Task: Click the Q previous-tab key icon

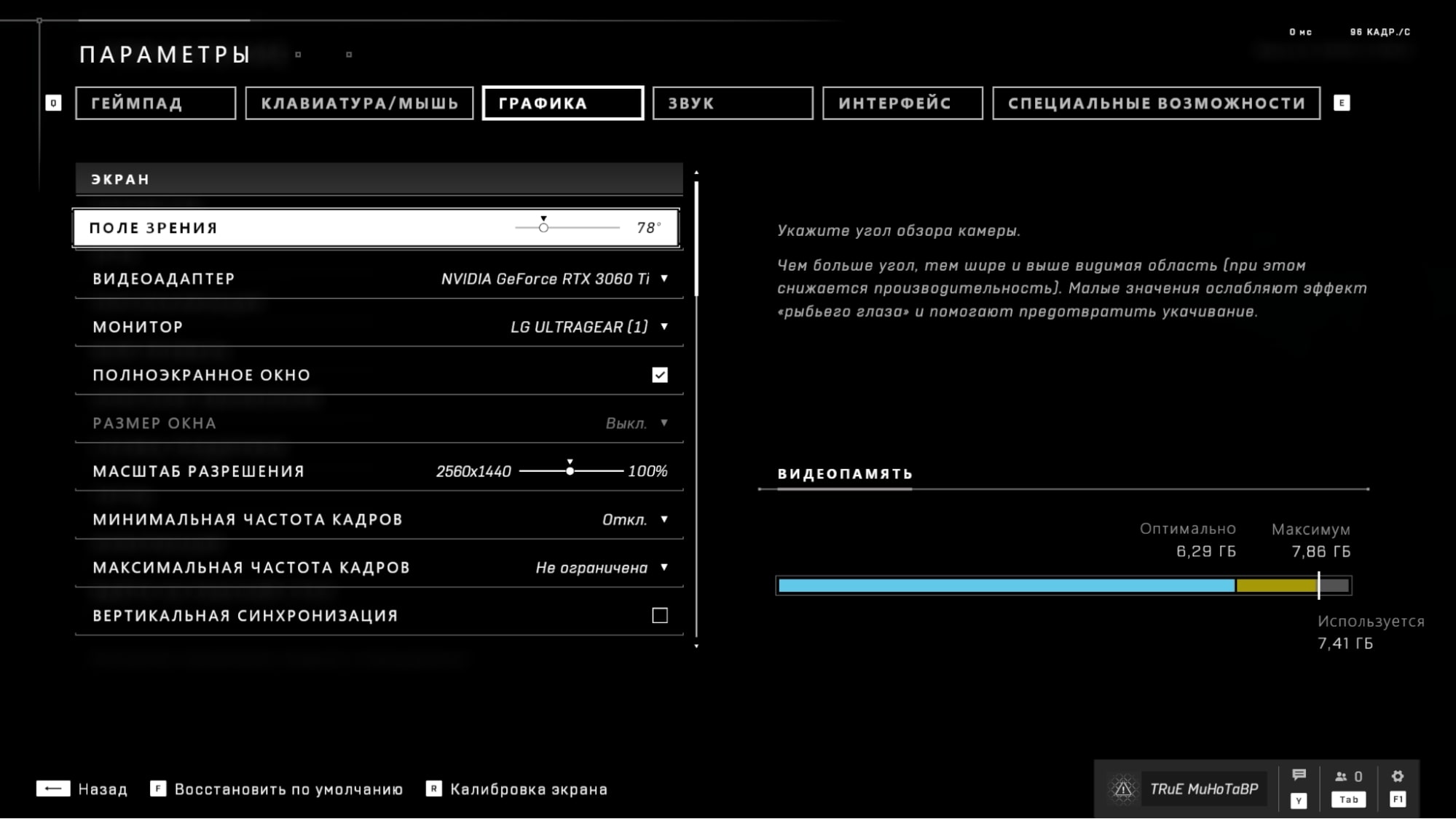Action: pos(53,103)
